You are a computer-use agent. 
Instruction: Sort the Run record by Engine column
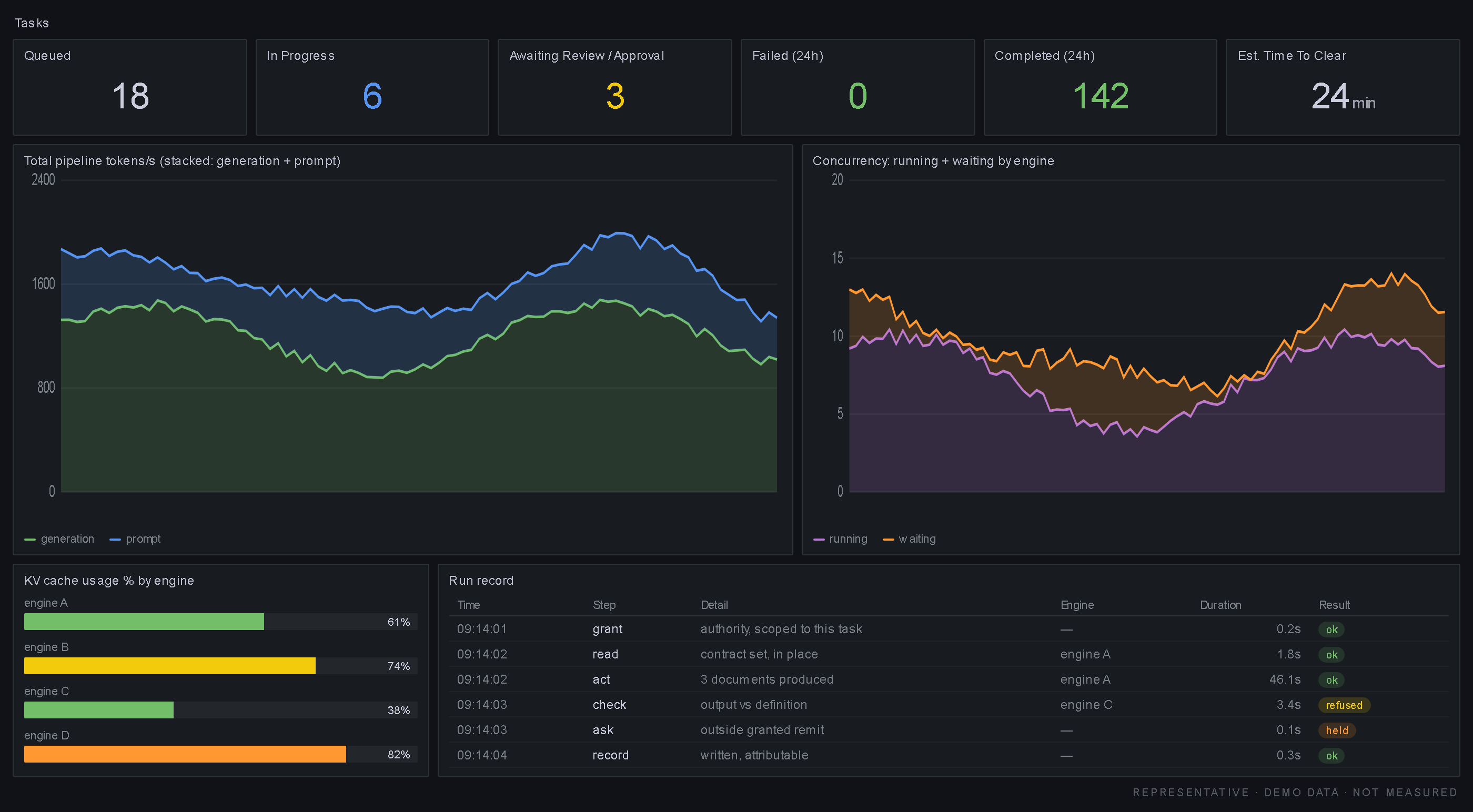point(1077,605)
